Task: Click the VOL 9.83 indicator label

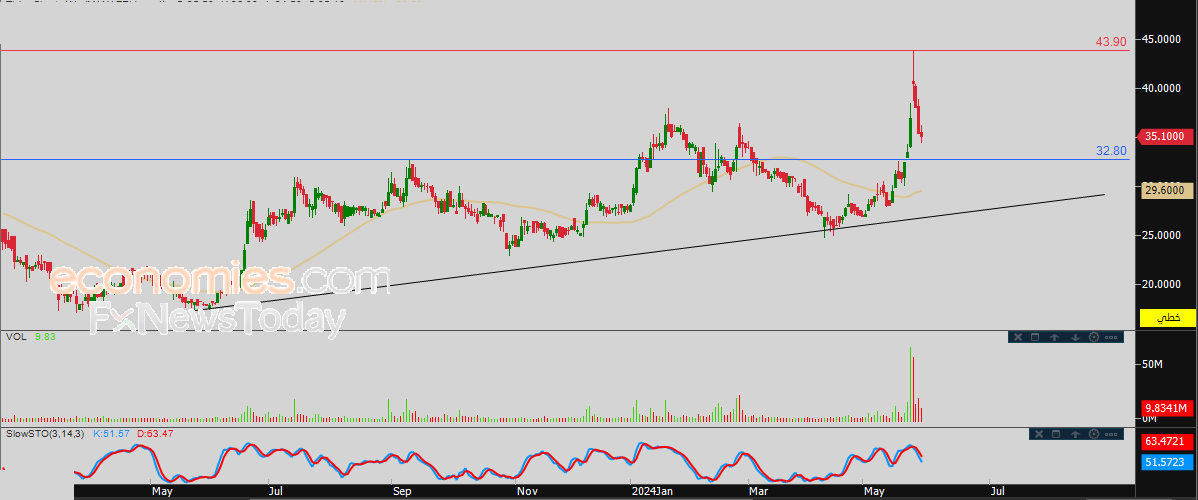Action: (27, 336)
